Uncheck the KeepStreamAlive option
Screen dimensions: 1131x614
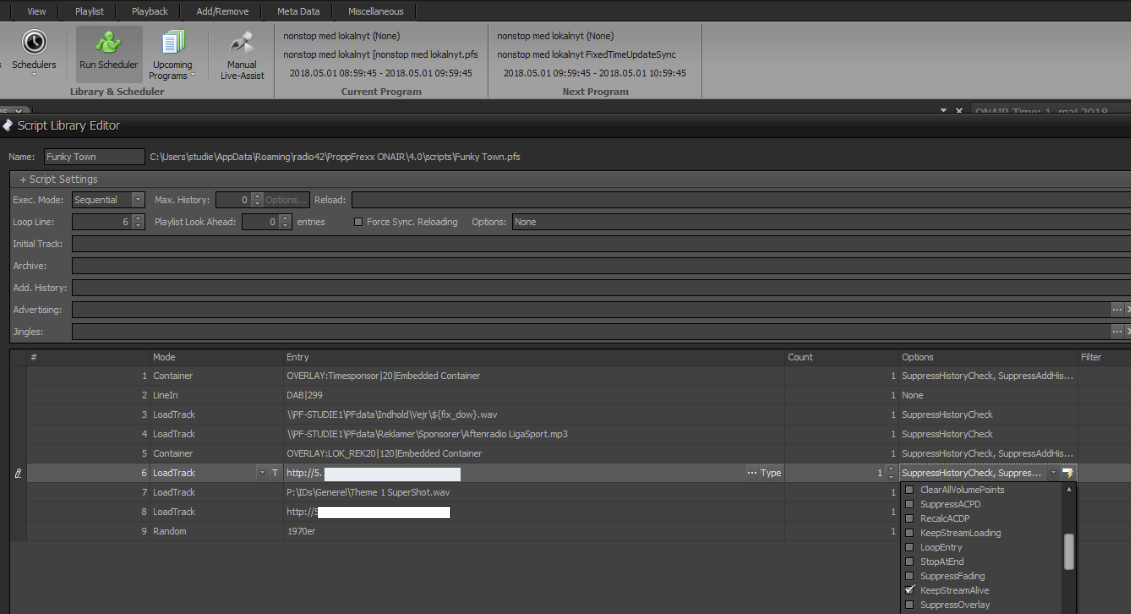coord(909,590)
